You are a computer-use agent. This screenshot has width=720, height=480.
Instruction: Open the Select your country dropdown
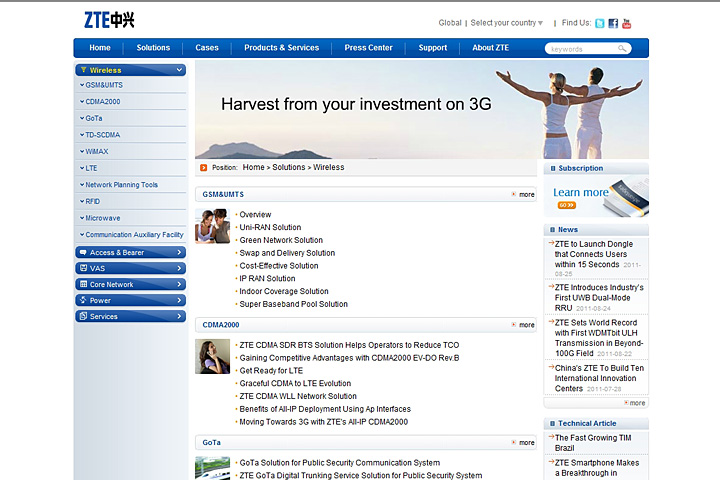click(x=507, y=23)
